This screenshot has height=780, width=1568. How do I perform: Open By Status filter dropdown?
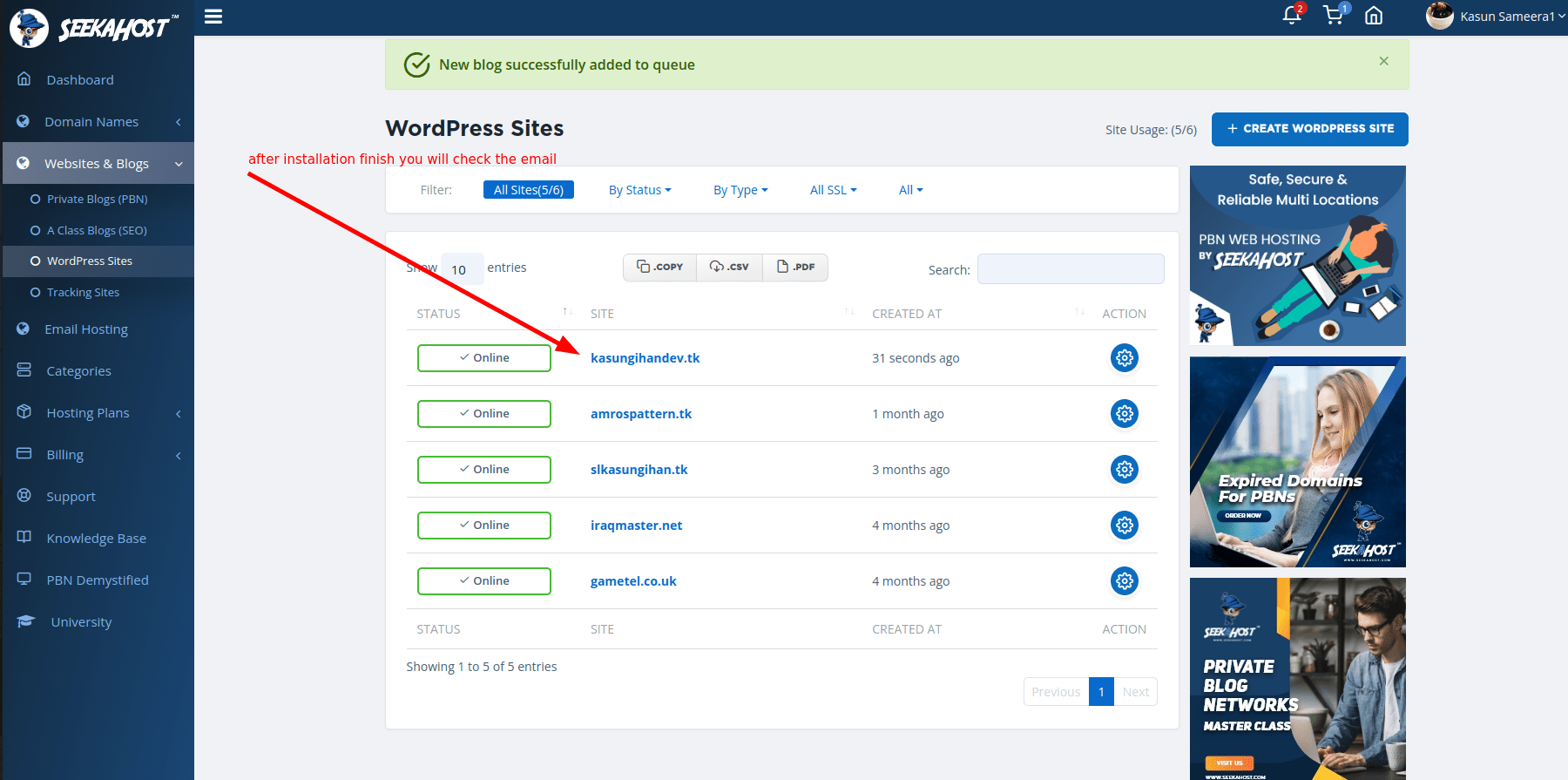[x=639, y=190]
